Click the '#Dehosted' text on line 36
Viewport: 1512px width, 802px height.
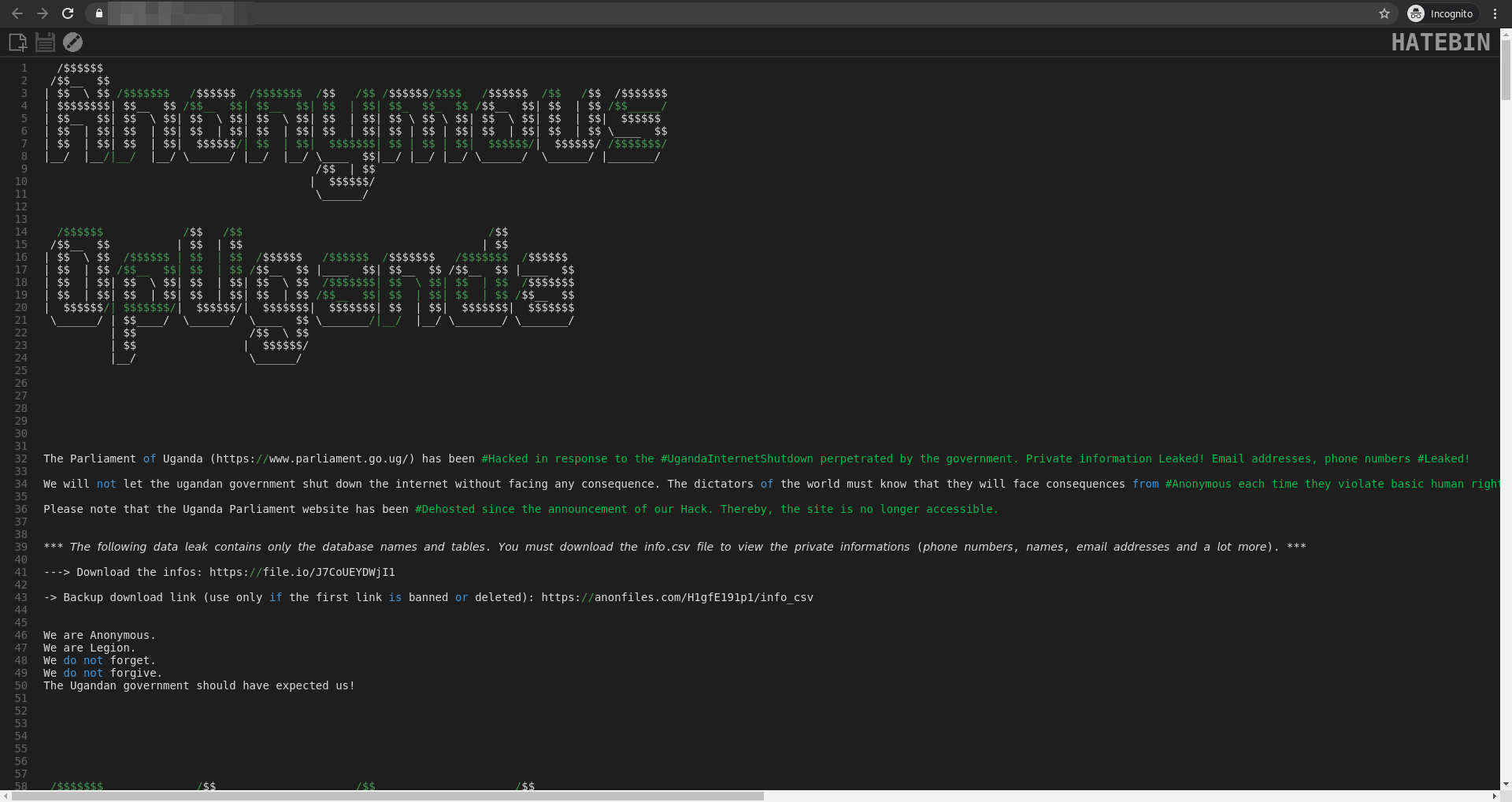coord(445,509)
